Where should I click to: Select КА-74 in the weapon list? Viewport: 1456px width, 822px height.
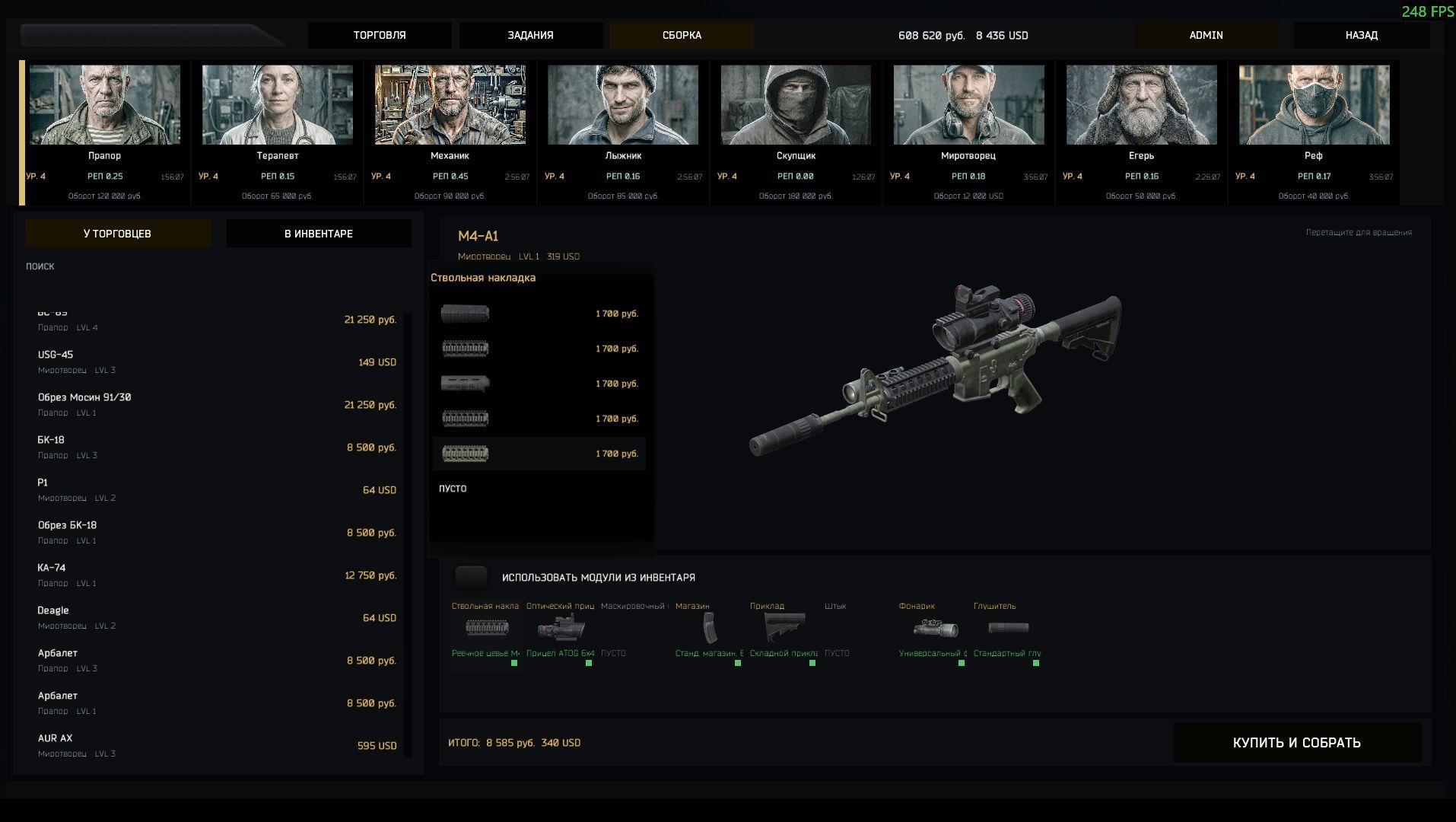pyautogui.click(x=218, y=575)
